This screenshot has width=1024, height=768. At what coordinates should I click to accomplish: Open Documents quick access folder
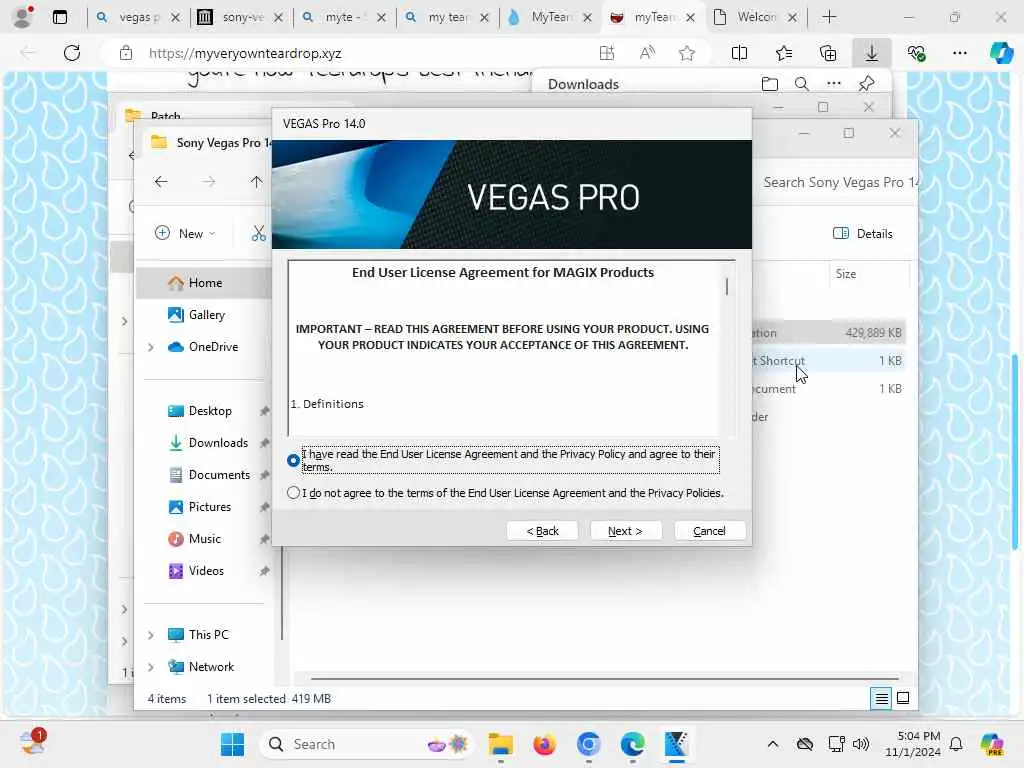coord(219,475)
